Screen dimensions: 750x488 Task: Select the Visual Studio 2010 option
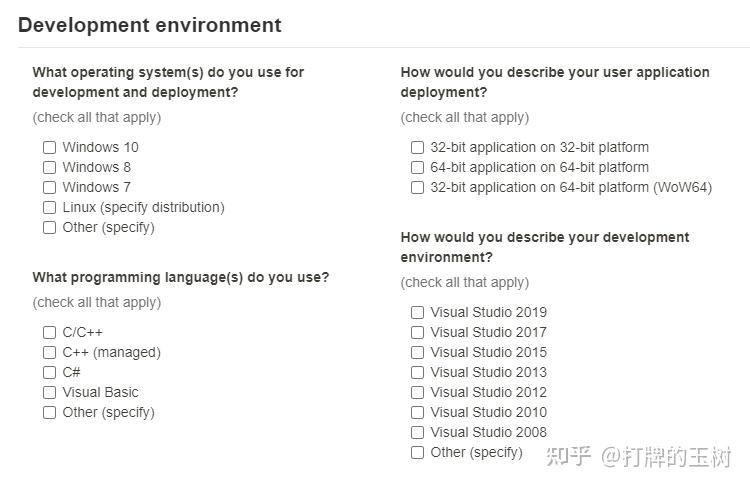coord(417,412)
